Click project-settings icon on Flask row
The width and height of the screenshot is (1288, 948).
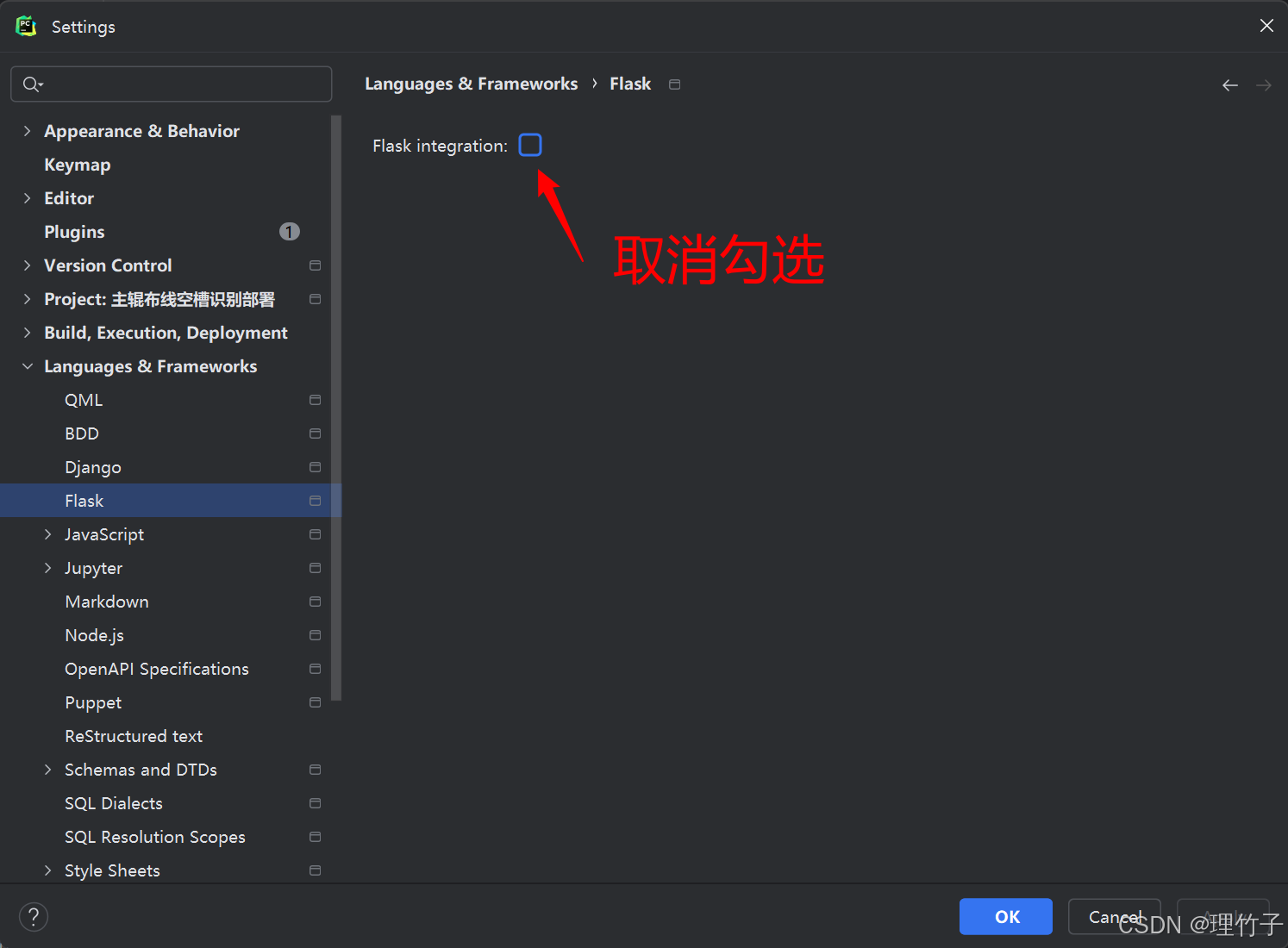click(316, 501)
